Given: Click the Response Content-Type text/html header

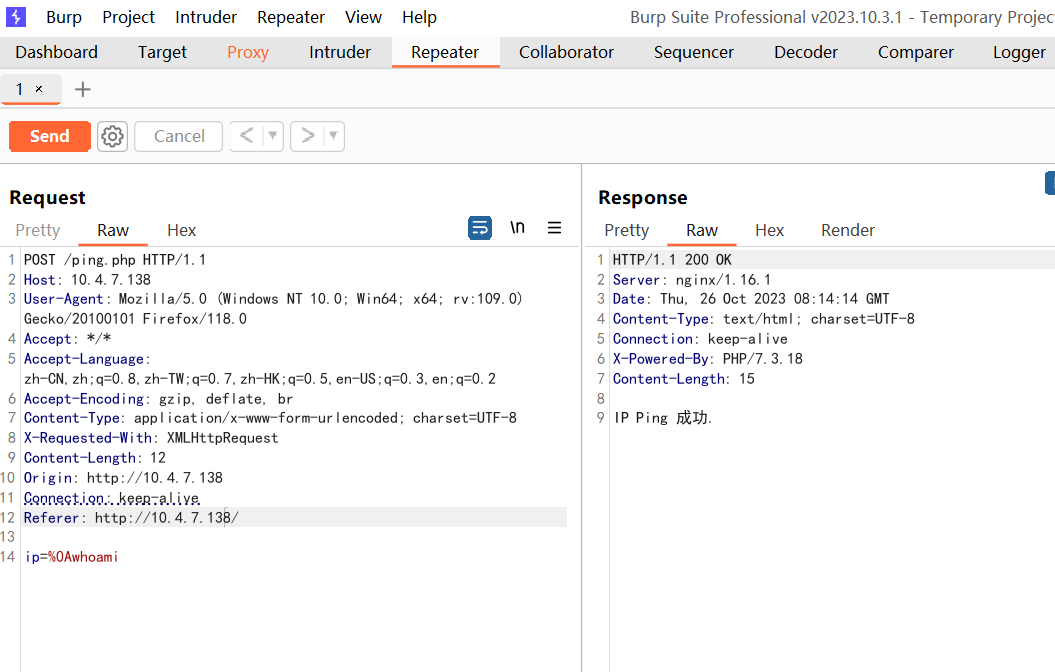Looking at the screenshot, I should click(x=764, y=319).
